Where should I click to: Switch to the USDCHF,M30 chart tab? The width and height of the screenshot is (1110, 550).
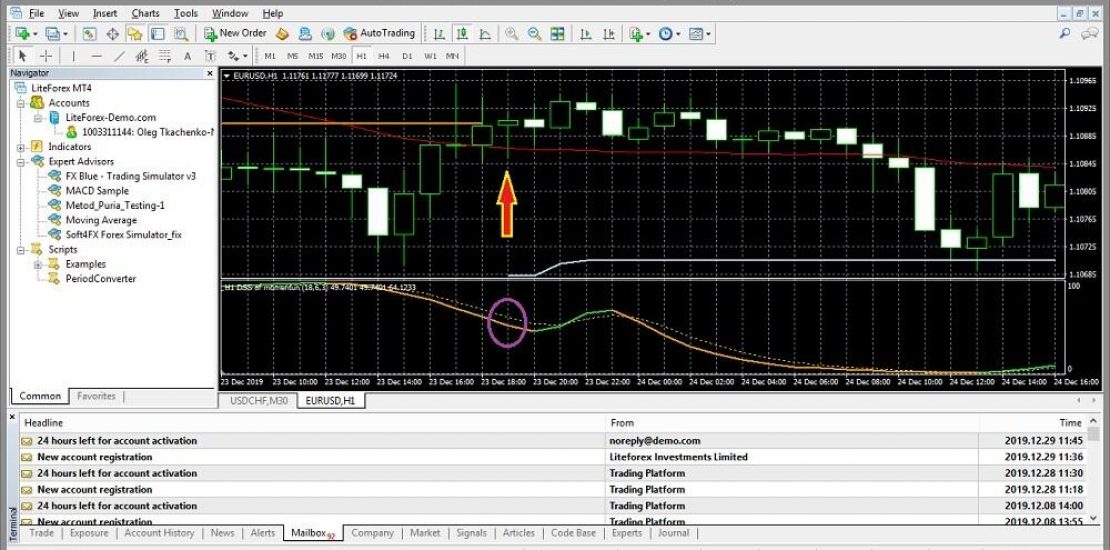point(258,401)
